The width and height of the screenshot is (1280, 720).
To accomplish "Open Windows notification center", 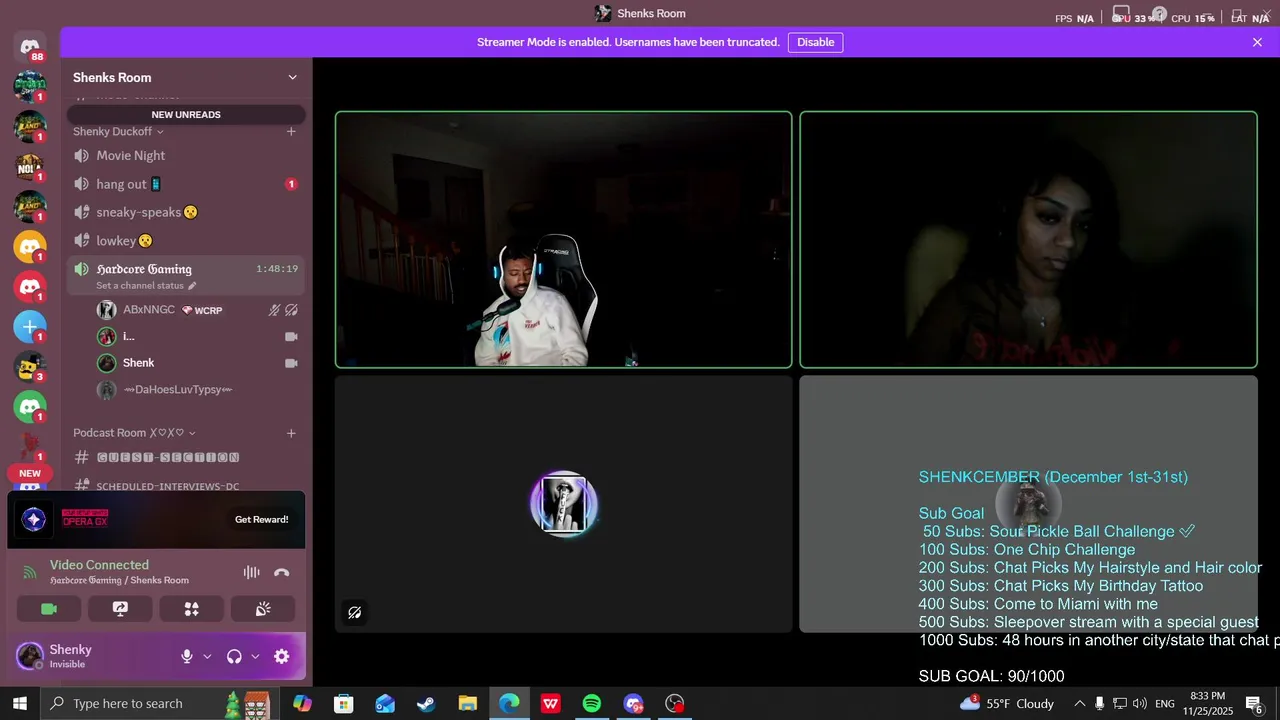I will pos(1254,704).
